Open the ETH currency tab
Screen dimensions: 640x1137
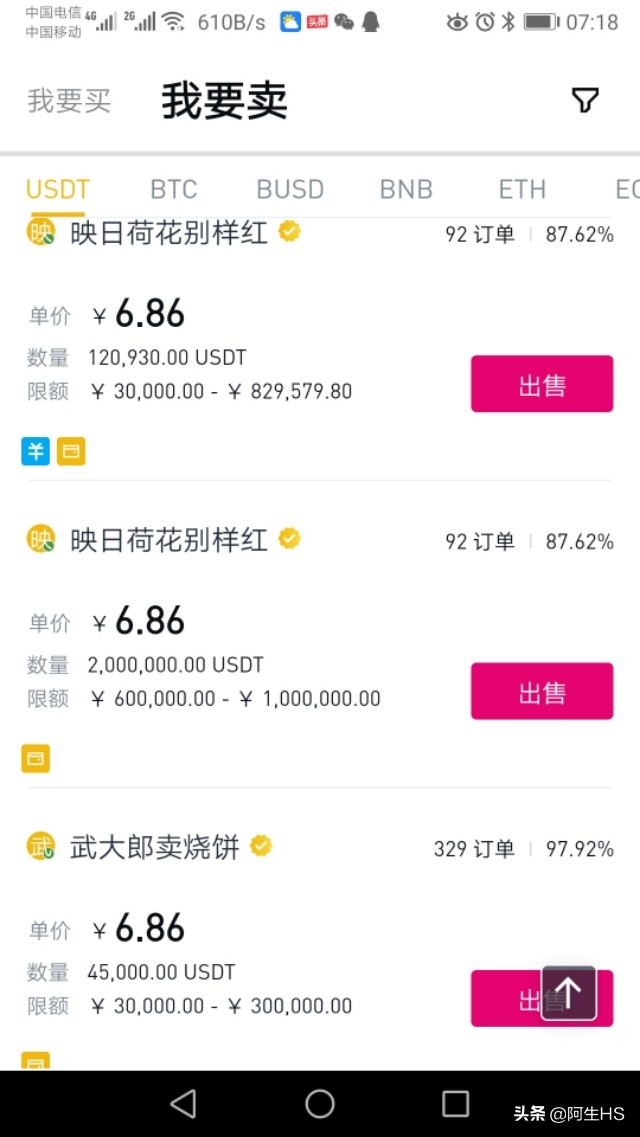point(522,189)
